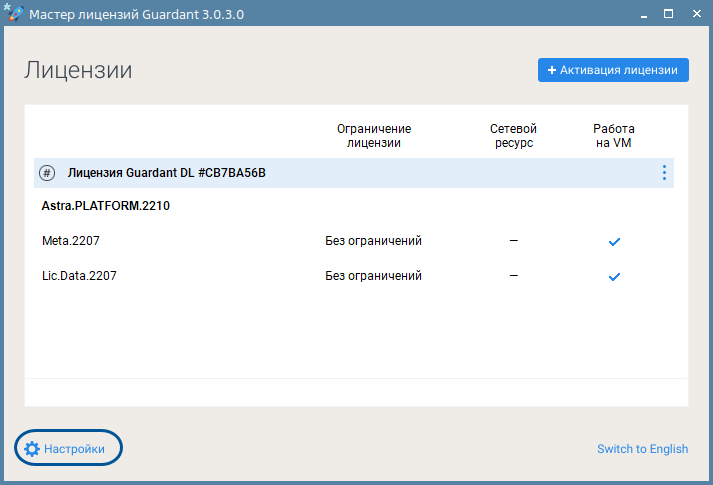Click the Работа на VM column header
The image size is (713, 485).
click(x=613, y=136)
